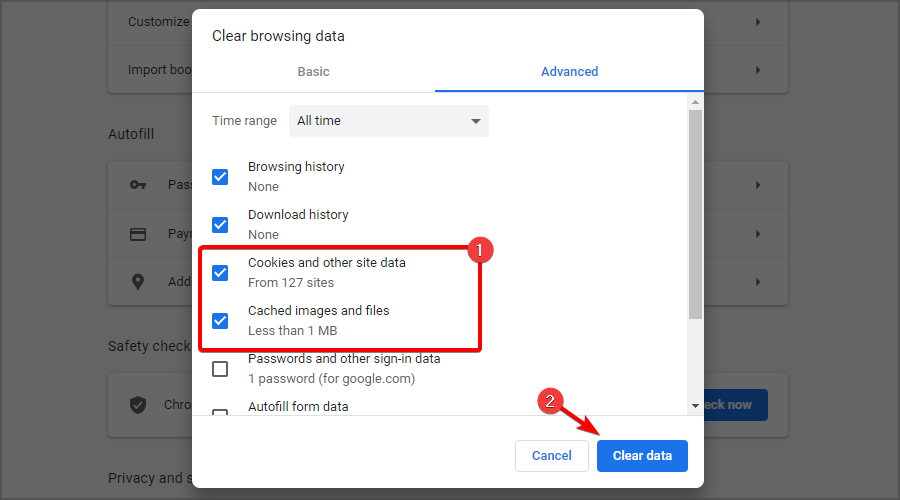Check Passwords and other sign-in data checkbox

tap(220, 369)
